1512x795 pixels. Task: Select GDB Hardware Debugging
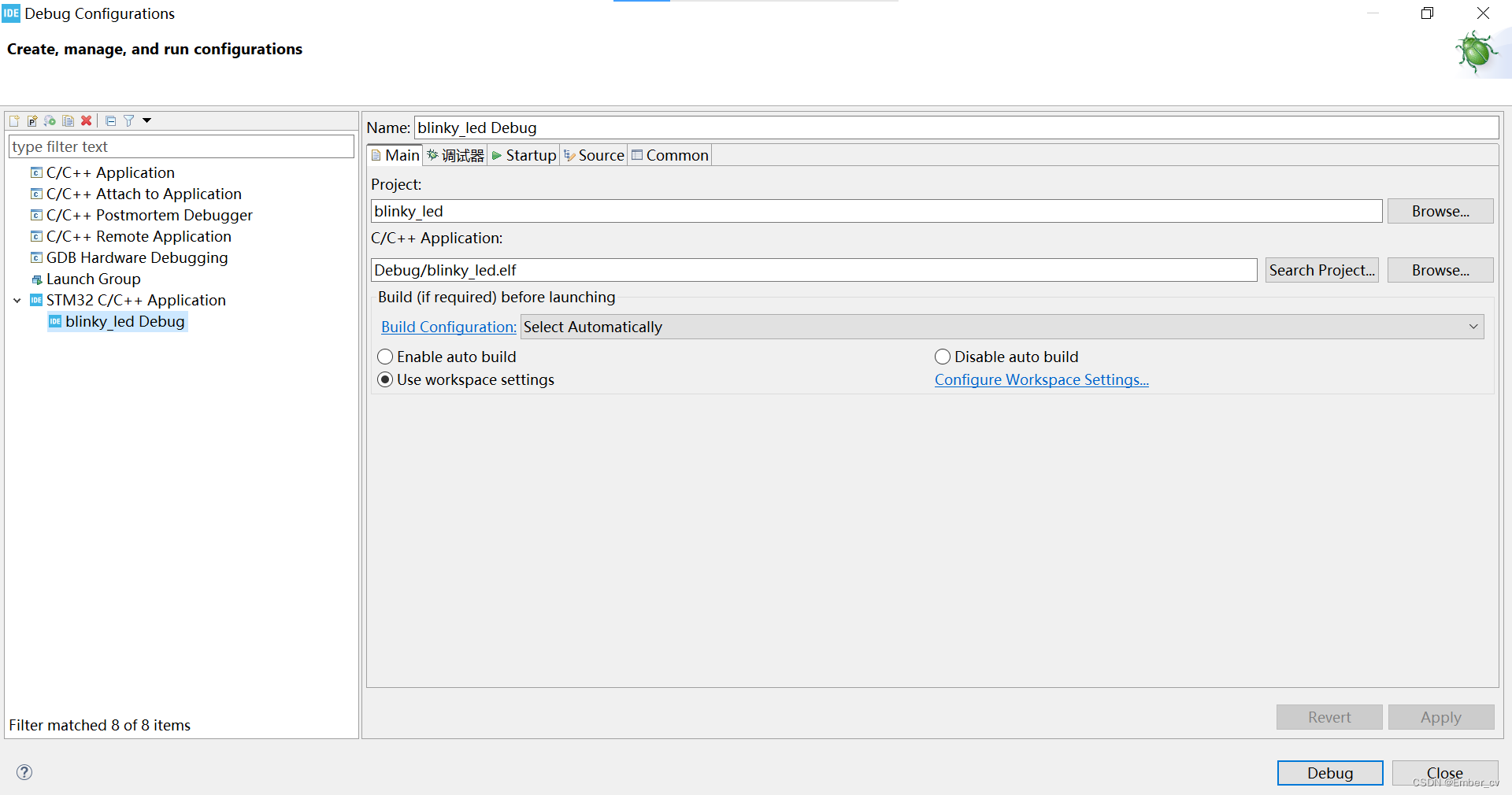pyautogui.click(x=137, y=257)
